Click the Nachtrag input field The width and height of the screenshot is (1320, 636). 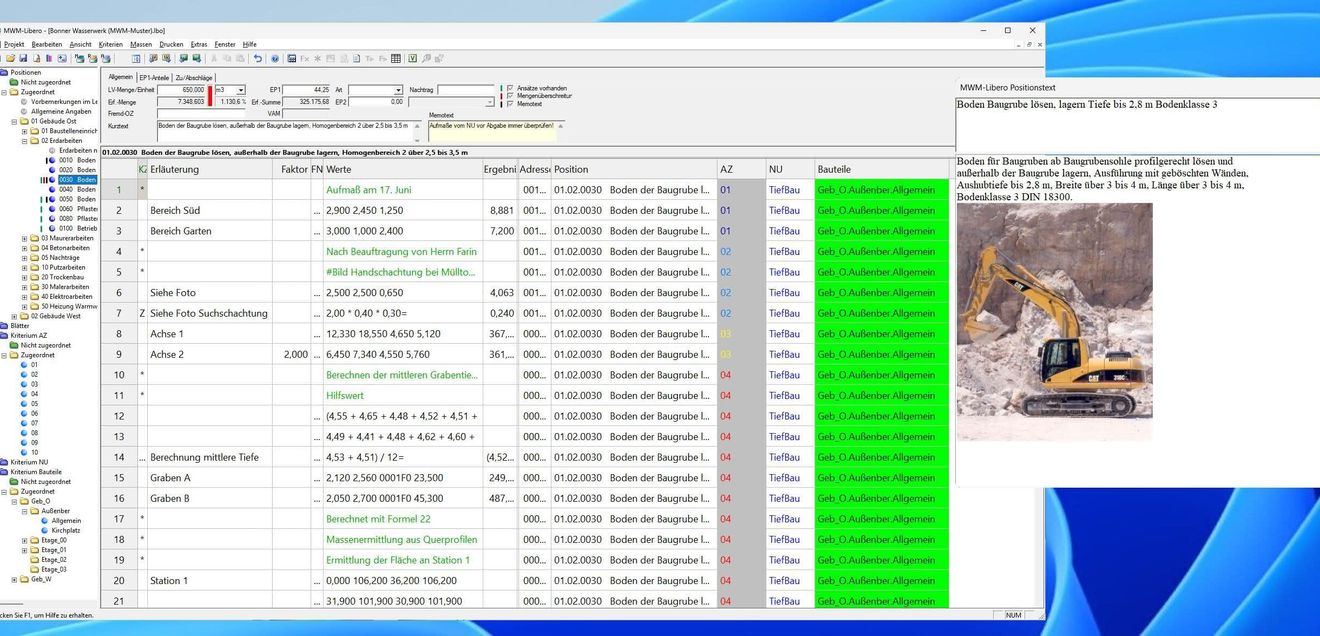[x=466, y=90]
